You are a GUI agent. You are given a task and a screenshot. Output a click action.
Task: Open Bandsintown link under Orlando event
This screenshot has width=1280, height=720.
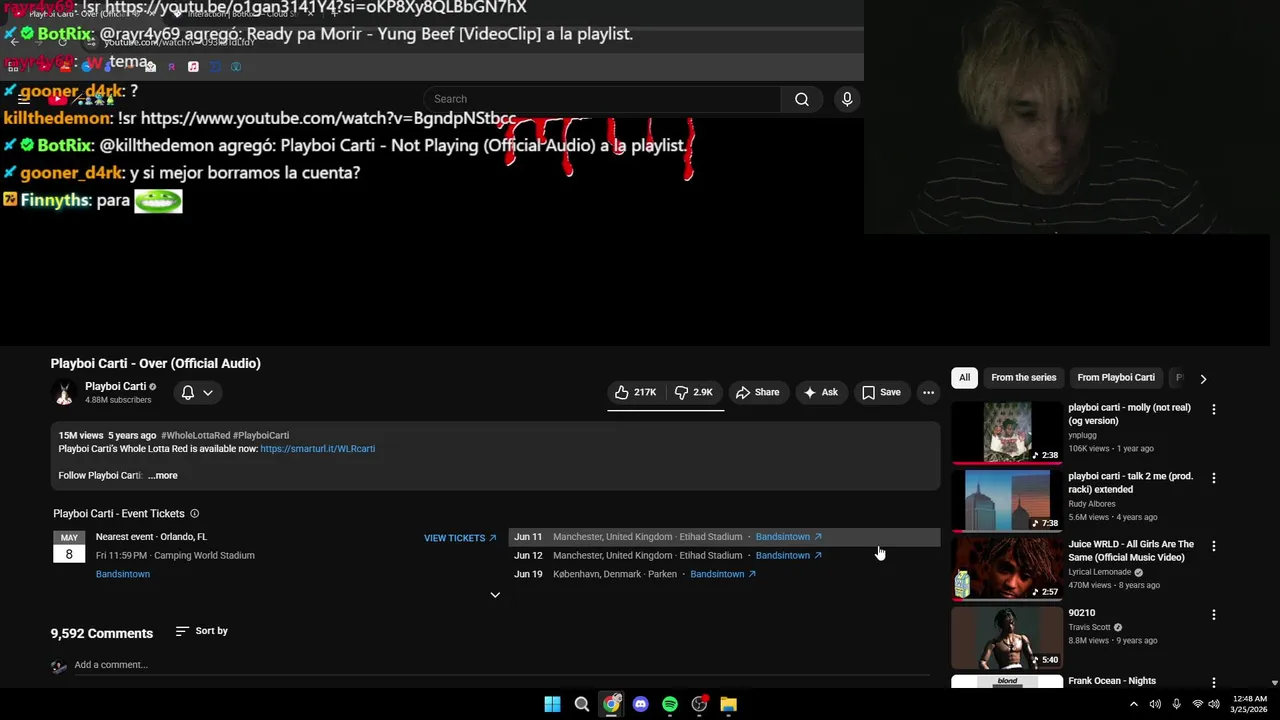[x=123, y=574]
